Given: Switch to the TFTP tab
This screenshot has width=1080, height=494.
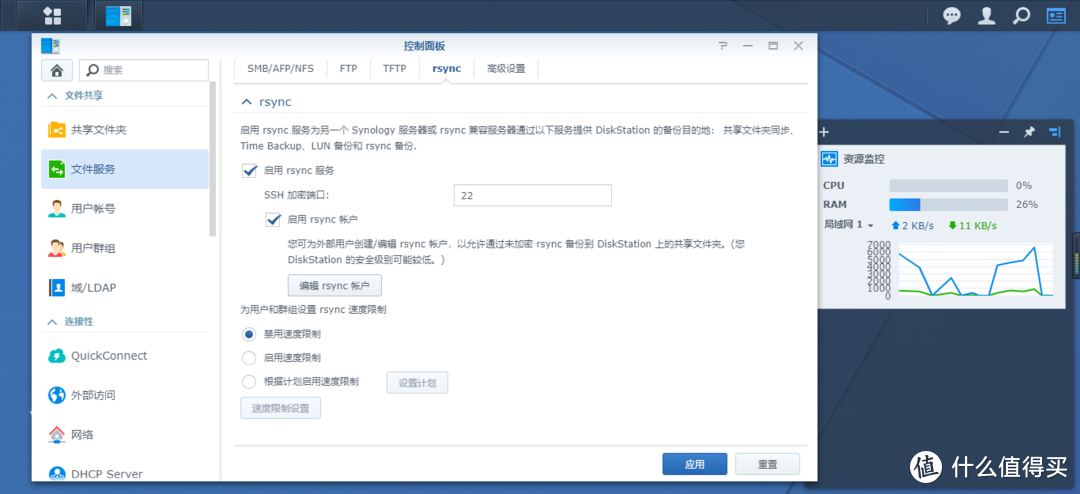Looking at the screenshot, I should 395,69.
